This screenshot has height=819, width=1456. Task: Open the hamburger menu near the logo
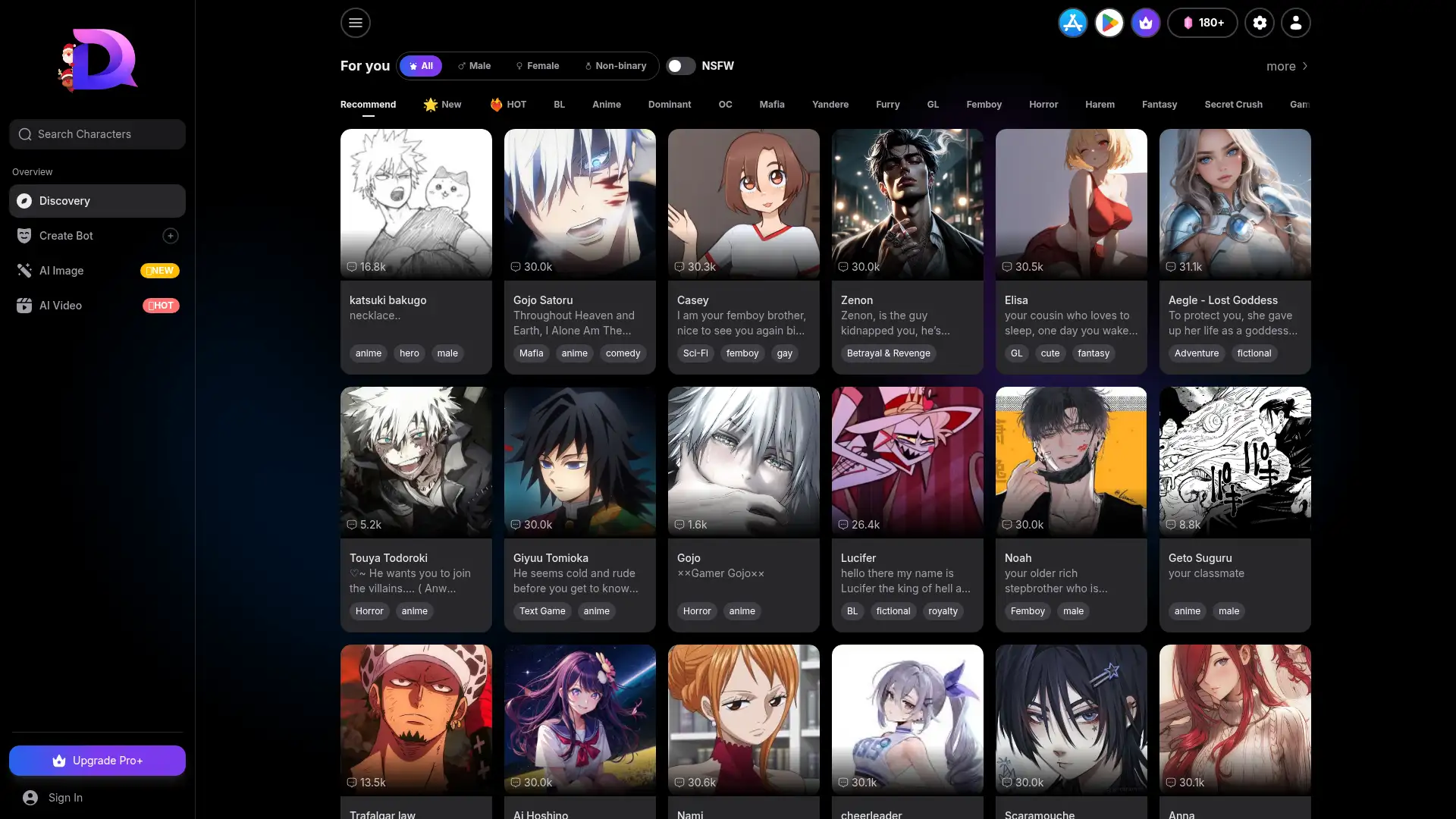tap(355, 23)
